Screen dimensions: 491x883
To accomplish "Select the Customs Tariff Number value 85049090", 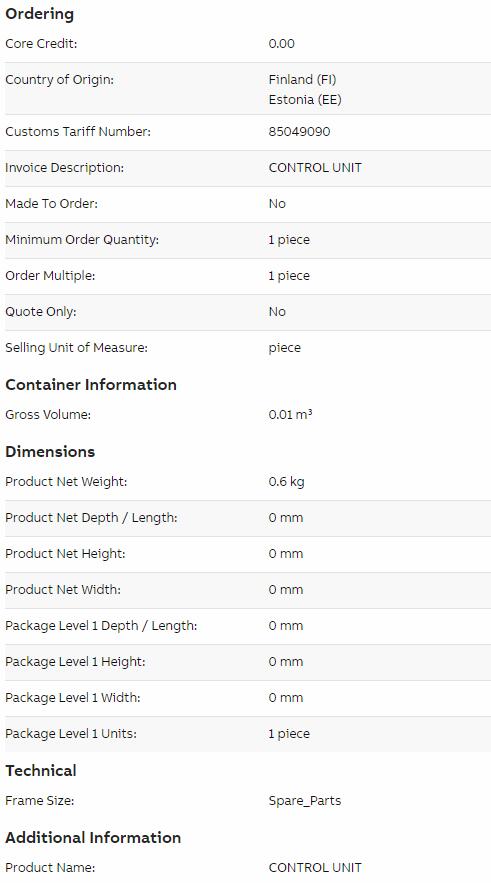I will coord(299,132).
